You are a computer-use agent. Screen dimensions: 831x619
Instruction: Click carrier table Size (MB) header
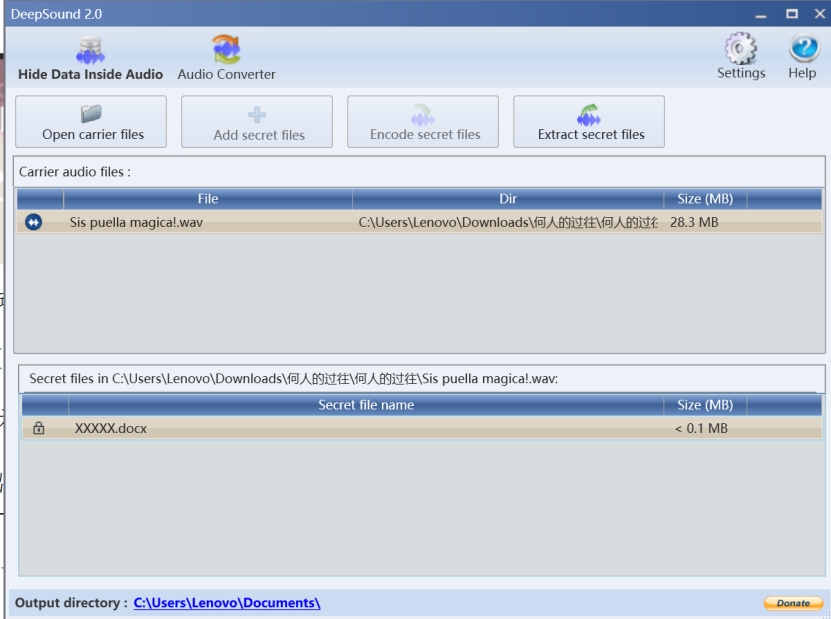coord(705,199)
